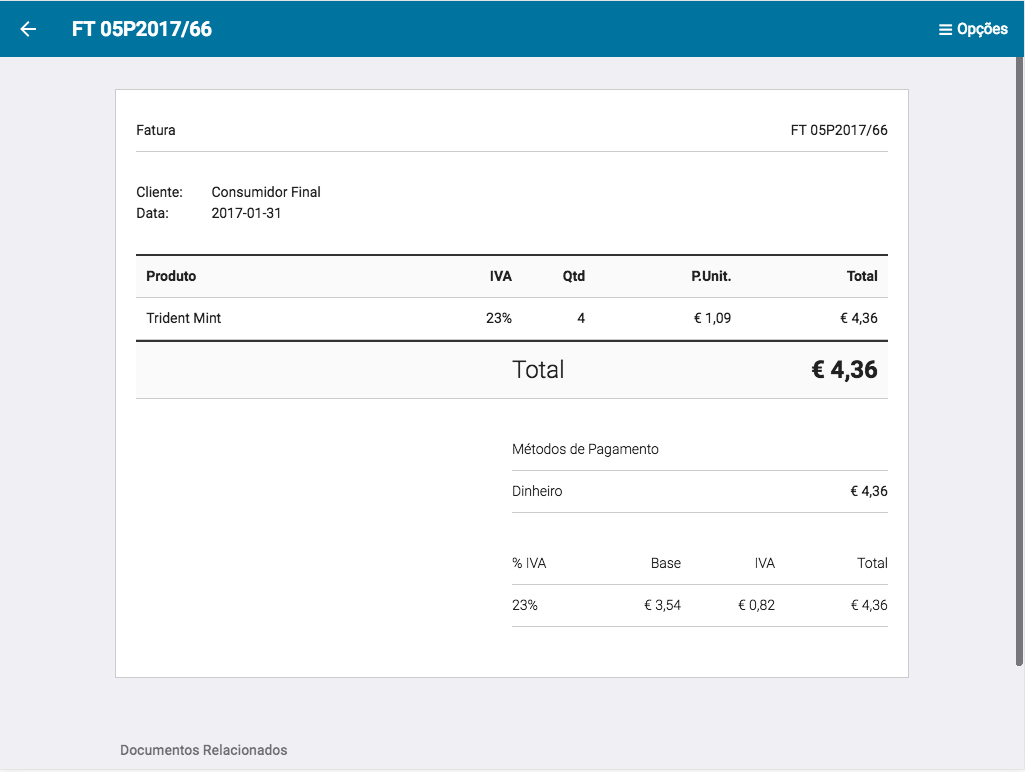Click the Qtd column header

(x=573, y=276)
